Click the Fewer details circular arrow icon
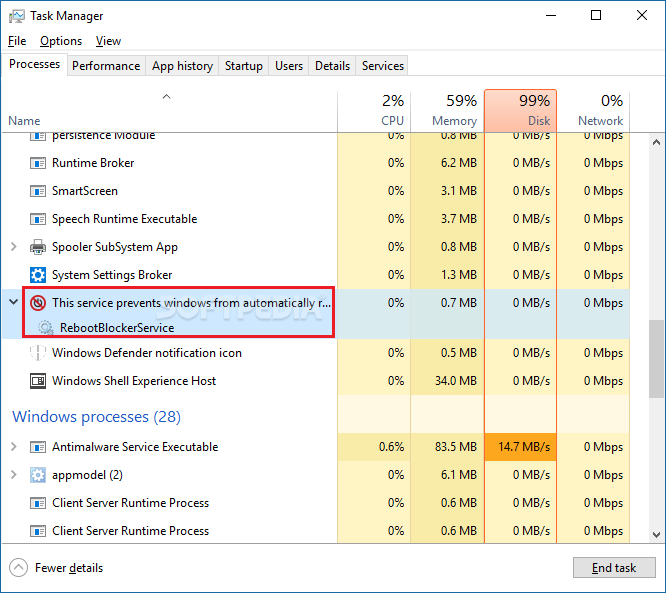666x593 pixels. (18, 568)
